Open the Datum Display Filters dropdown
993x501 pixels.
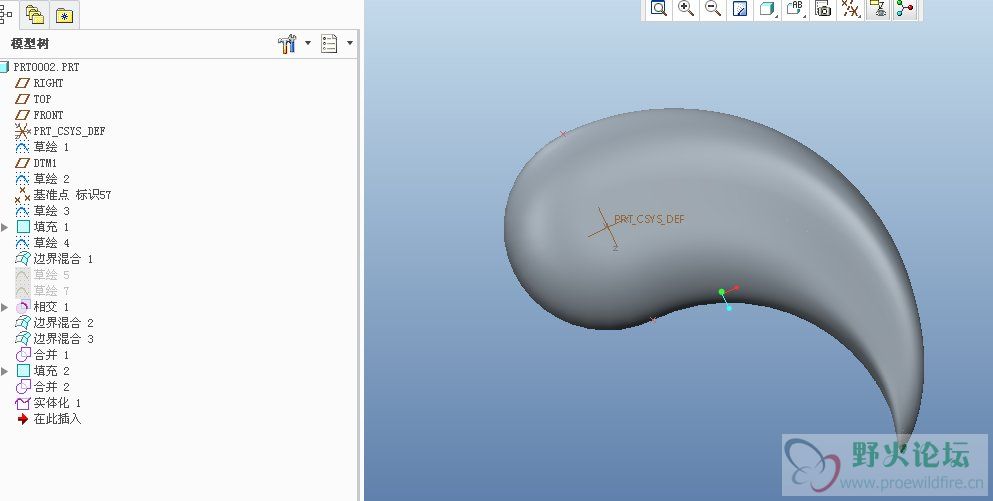pyautogui.click(x=851, y=9)
